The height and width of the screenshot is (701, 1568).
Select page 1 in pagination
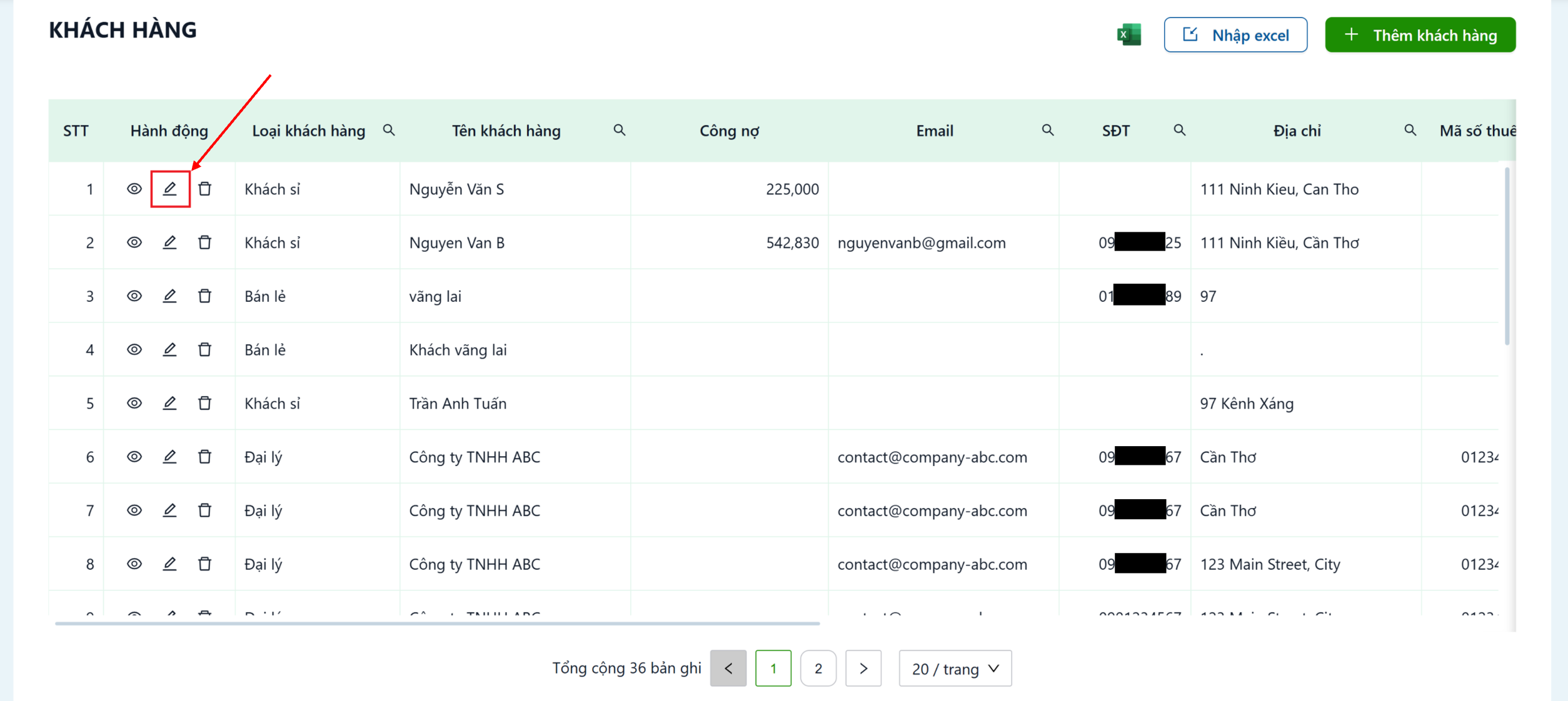773,669
